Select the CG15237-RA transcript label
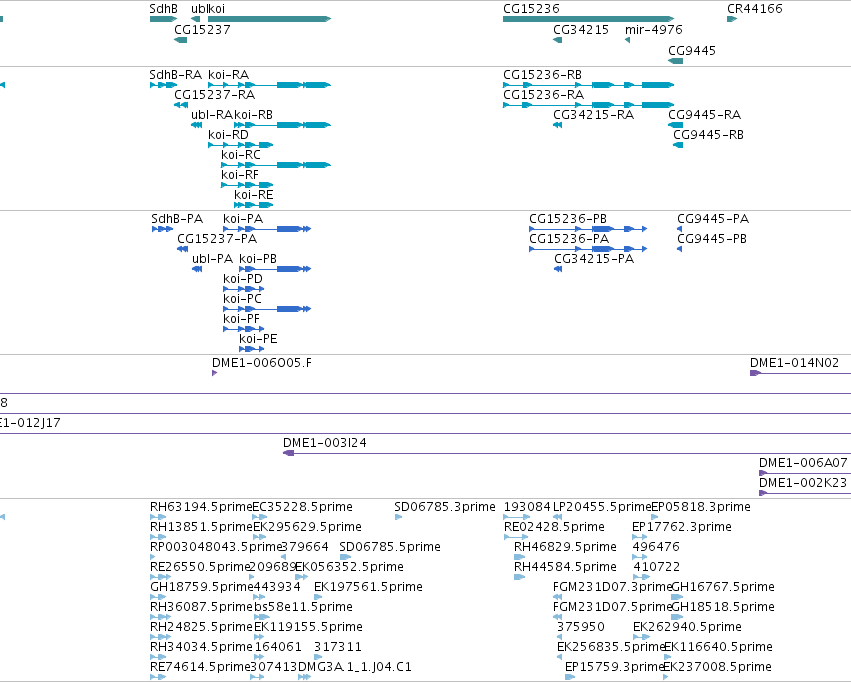The height and width of the screenshot is (682, 851). click(214, 95)
